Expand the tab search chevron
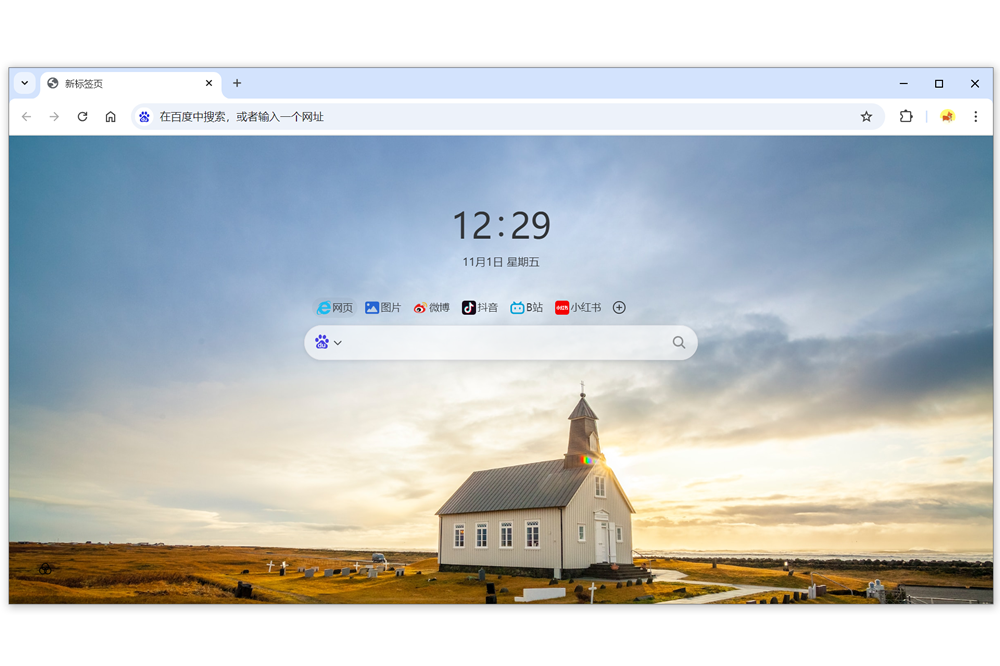Viewport: 1000px width, 666px height. [25, 84]
